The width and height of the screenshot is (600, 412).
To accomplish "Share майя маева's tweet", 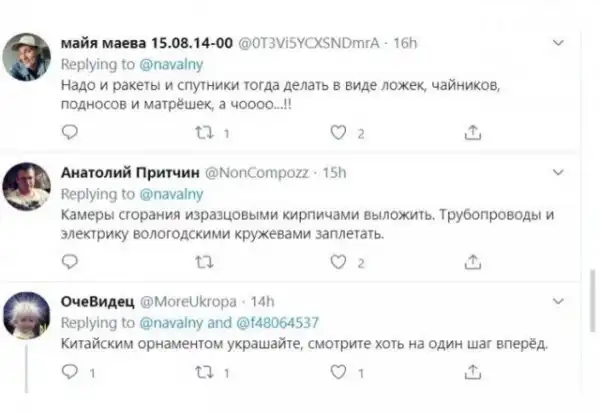I will click(x=474, y=132).
